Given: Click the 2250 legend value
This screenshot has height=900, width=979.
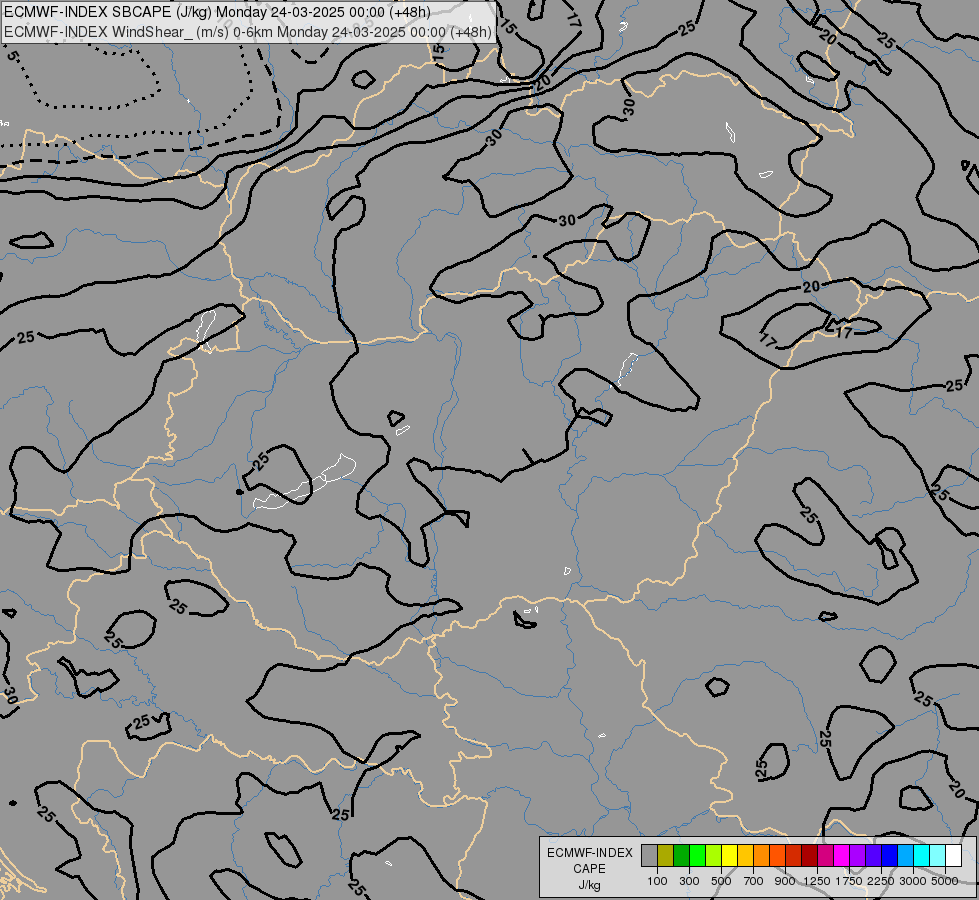Looking at the screenshot, I should click(x=880, y=881).
